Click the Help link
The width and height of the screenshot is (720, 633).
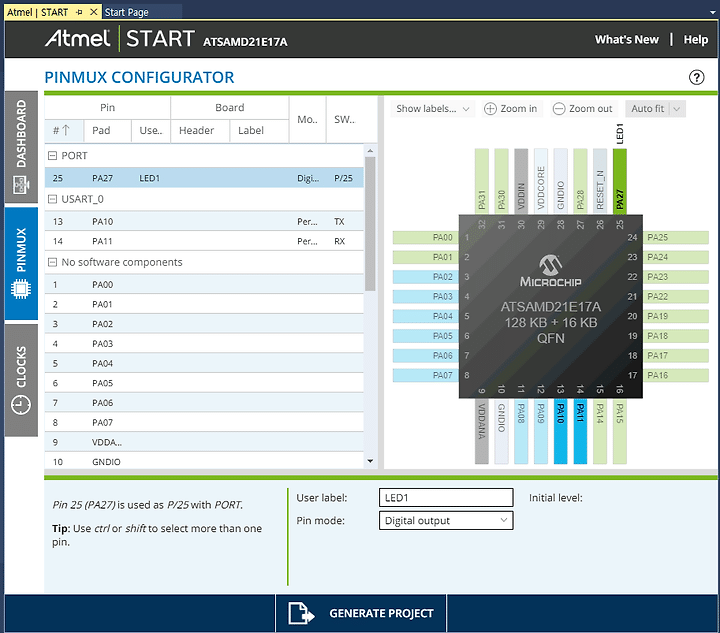(x=696, y=40)
